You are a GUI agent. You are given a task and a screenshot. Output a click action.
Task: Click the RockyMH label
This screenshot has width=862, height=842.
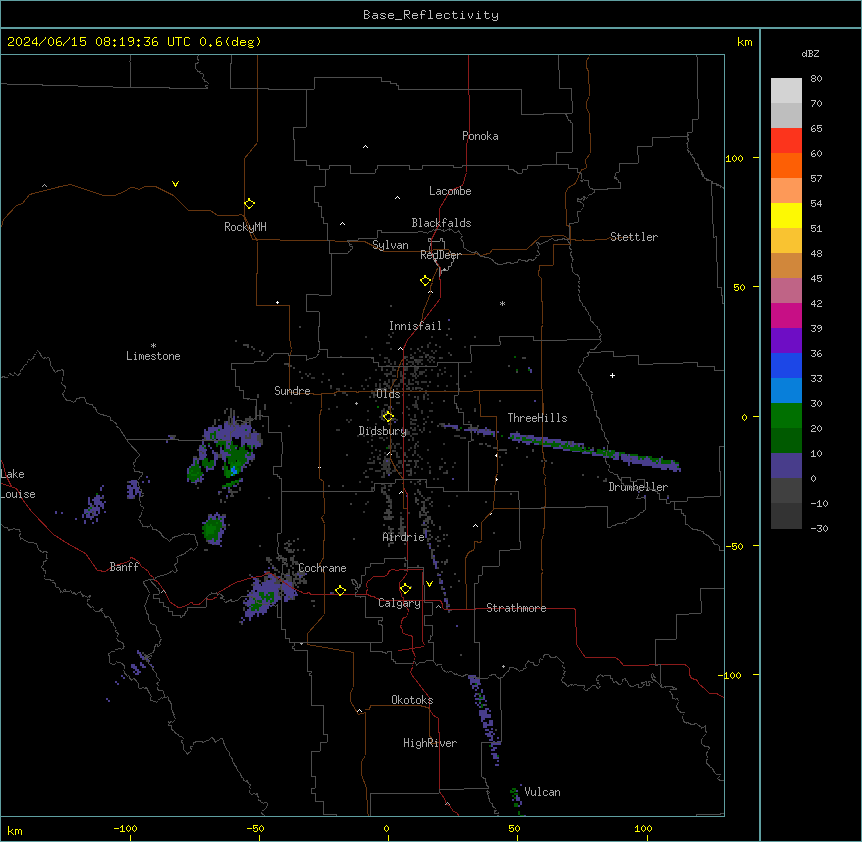coord(245,227)
